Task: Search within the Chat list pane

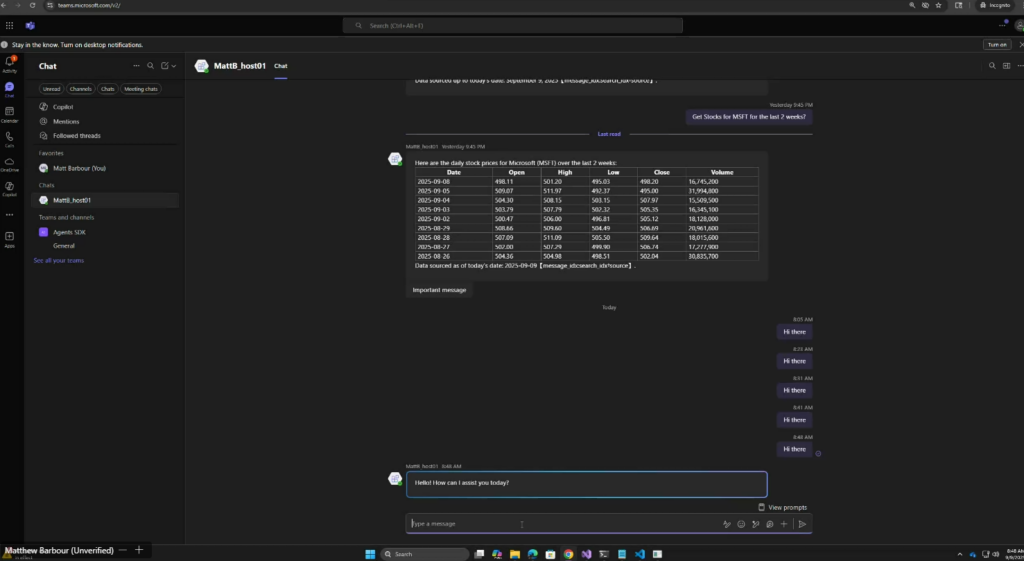Action: (150, 65)
